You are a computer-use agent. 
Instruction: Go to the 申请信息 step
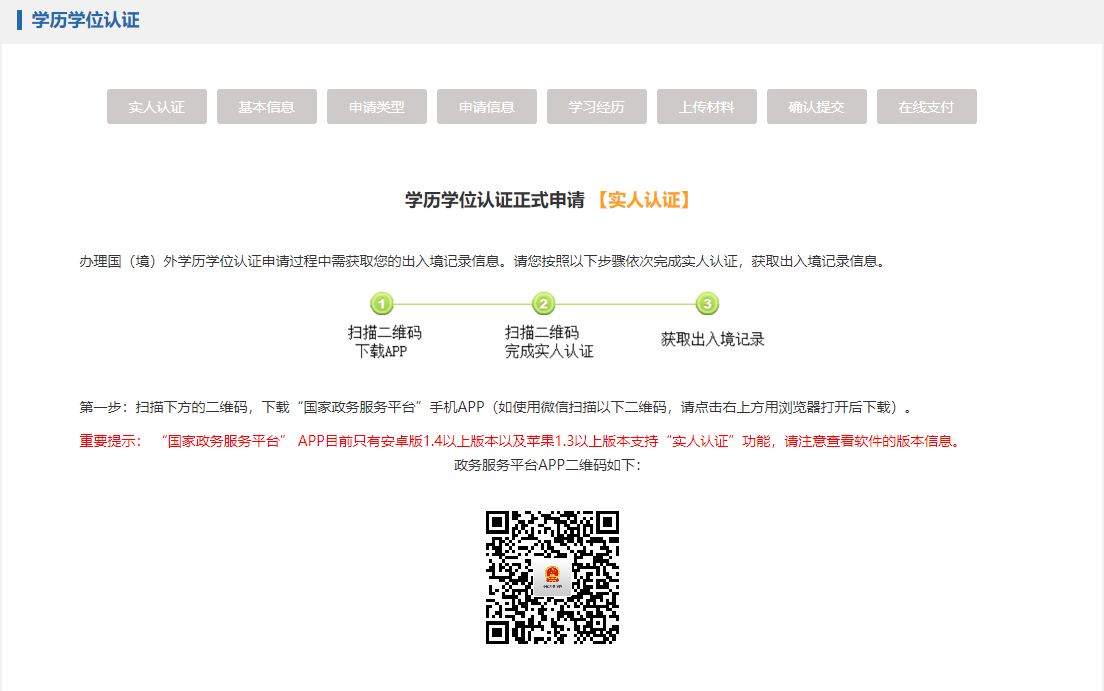tap(487, 107)
